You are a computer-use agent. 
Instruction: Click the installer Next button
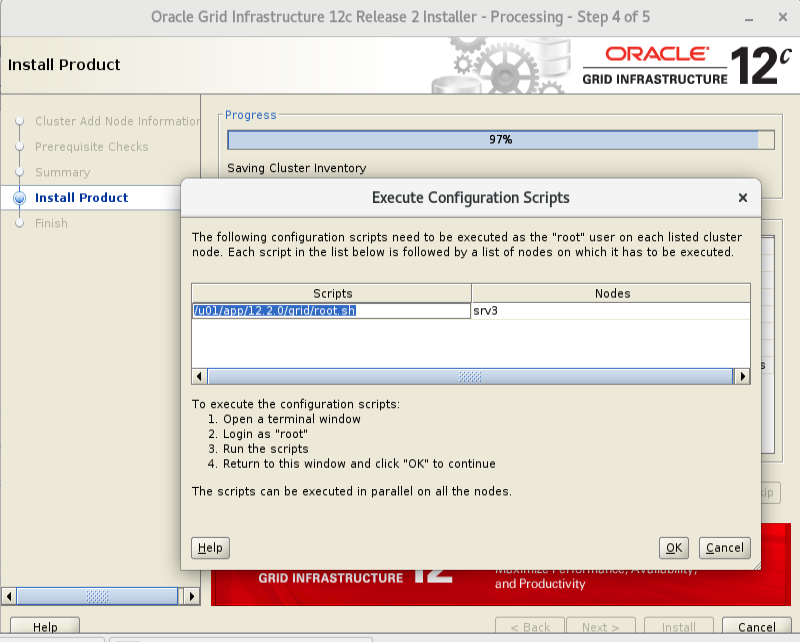pos(601,627)
